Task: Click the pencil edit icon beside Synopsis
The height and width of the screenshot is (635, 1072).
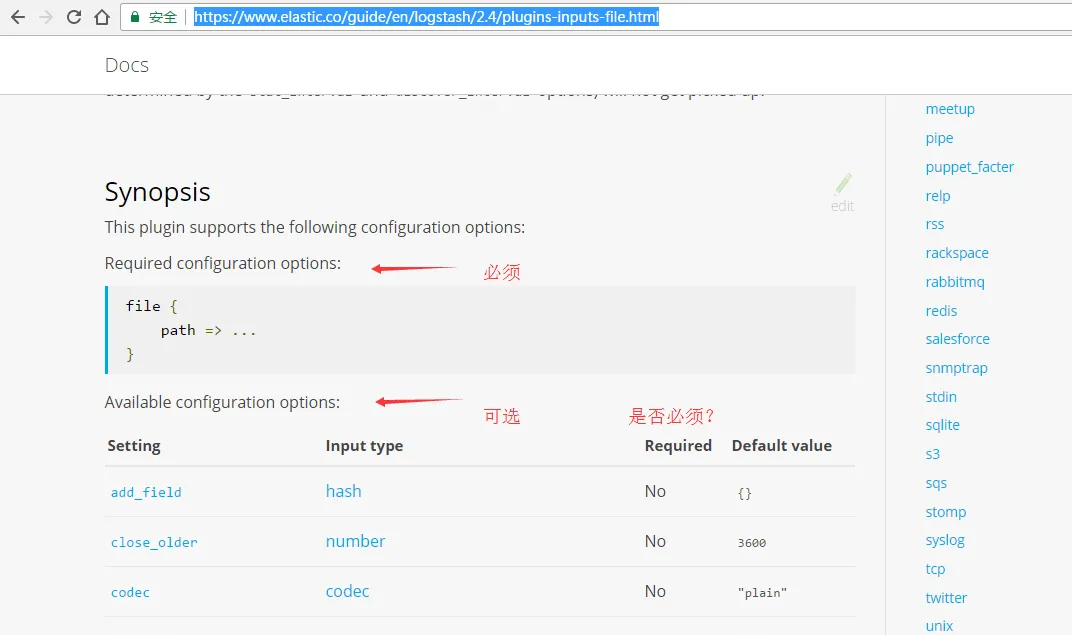Action: click(843, 184)
